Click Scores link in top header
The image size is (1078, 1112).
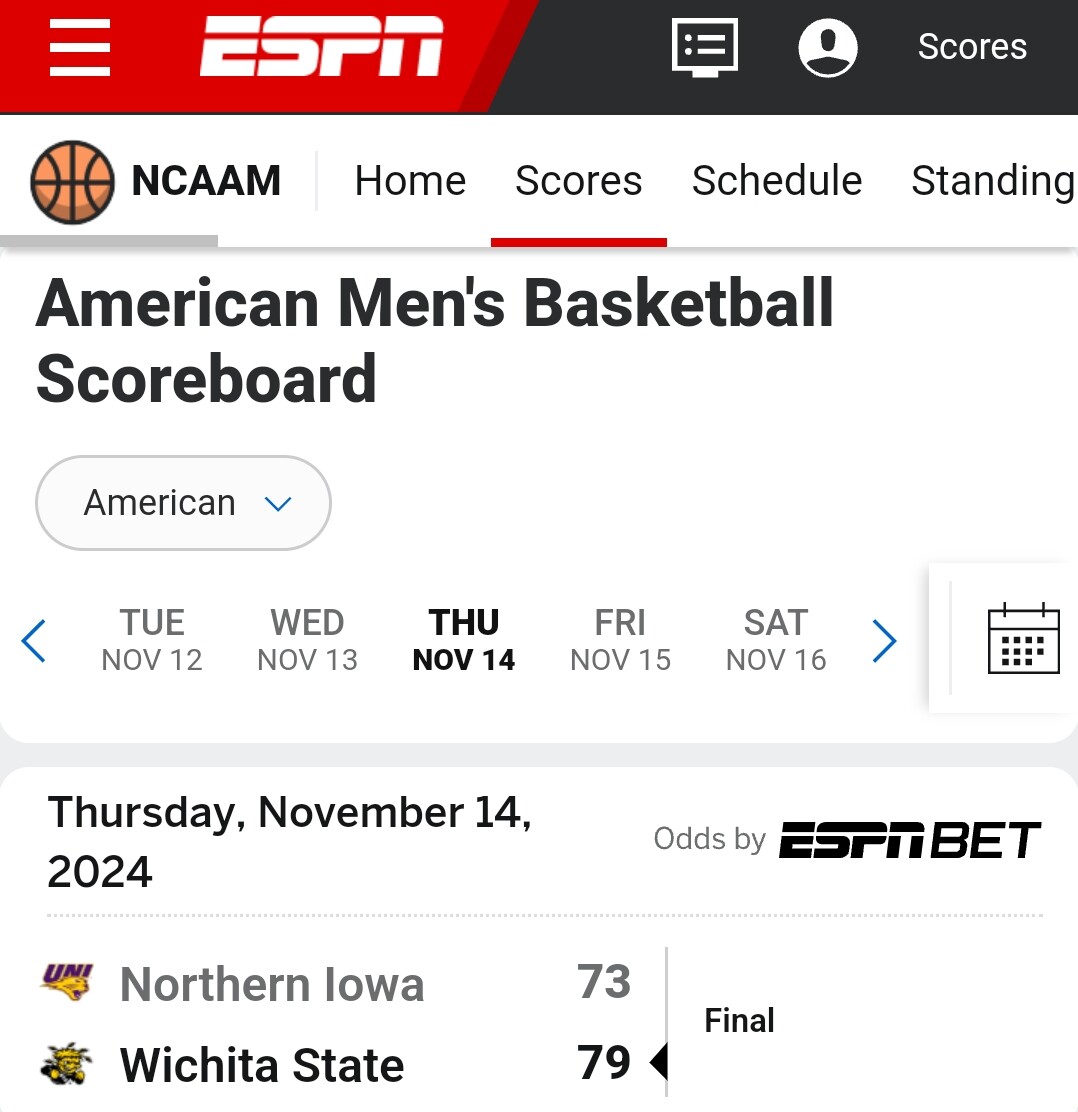click(972, 47)
